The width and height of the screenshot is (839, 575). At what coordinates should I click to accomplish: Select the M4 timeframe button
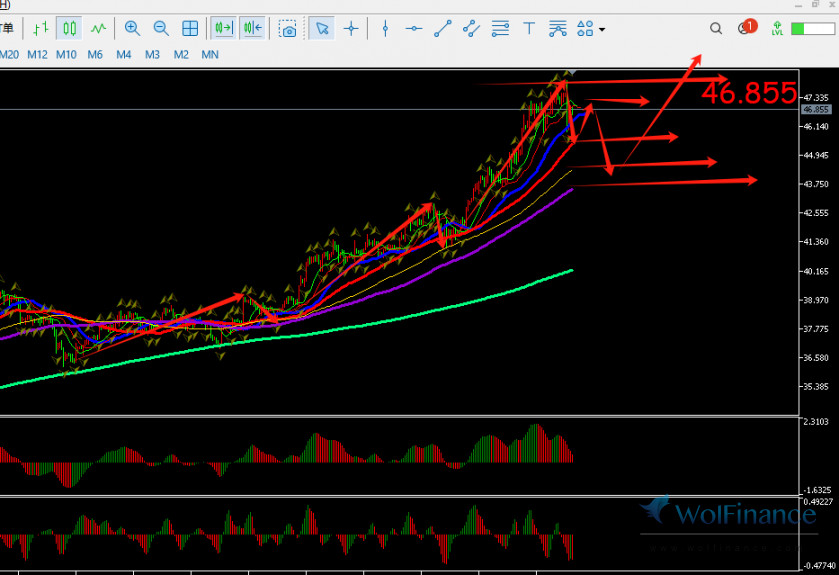[x=124, y=54]
